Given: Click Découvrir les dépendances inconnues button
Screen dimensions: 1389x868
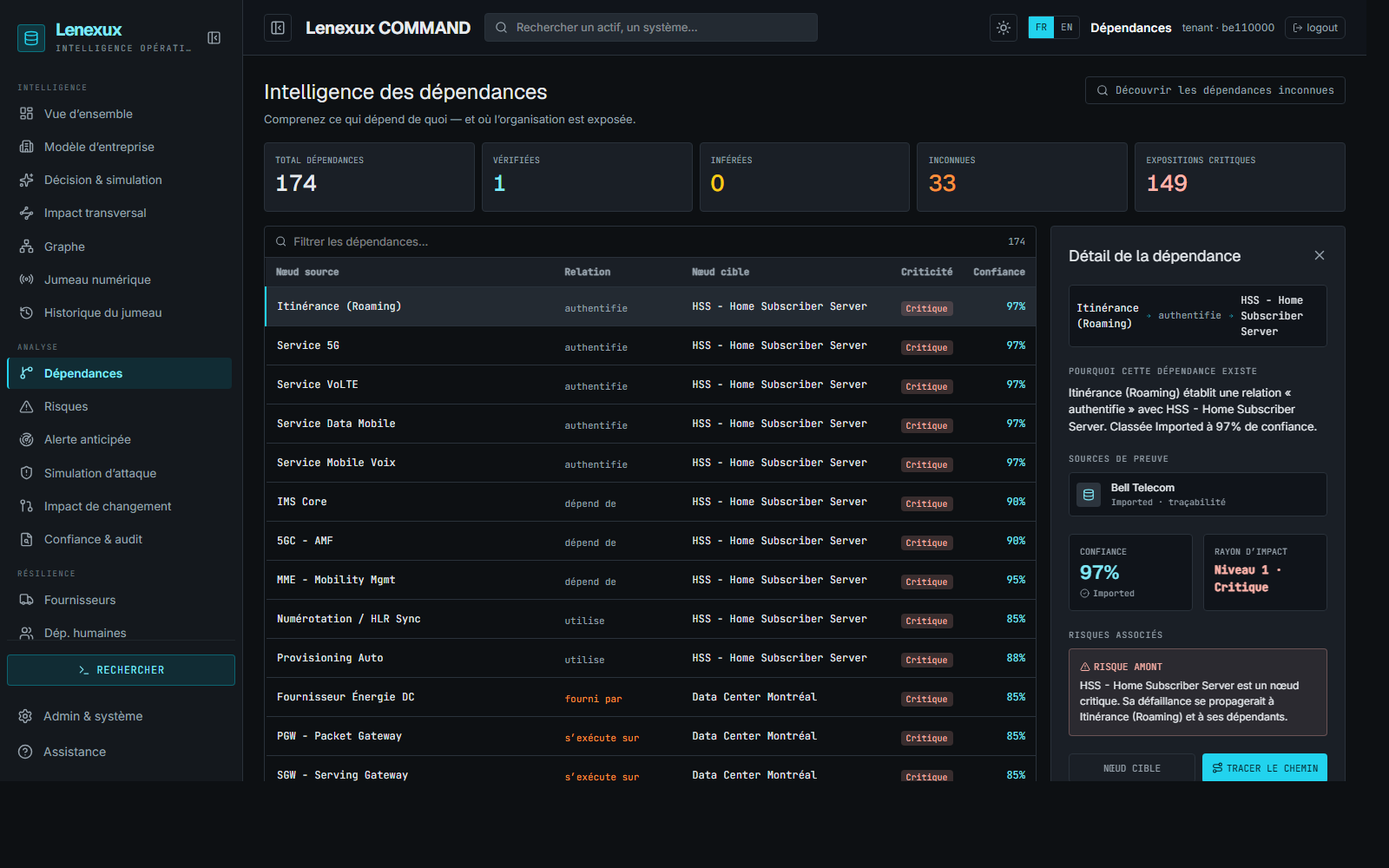Looking at the screenshot, I should pyautogui.click(x=1215, y=90).
